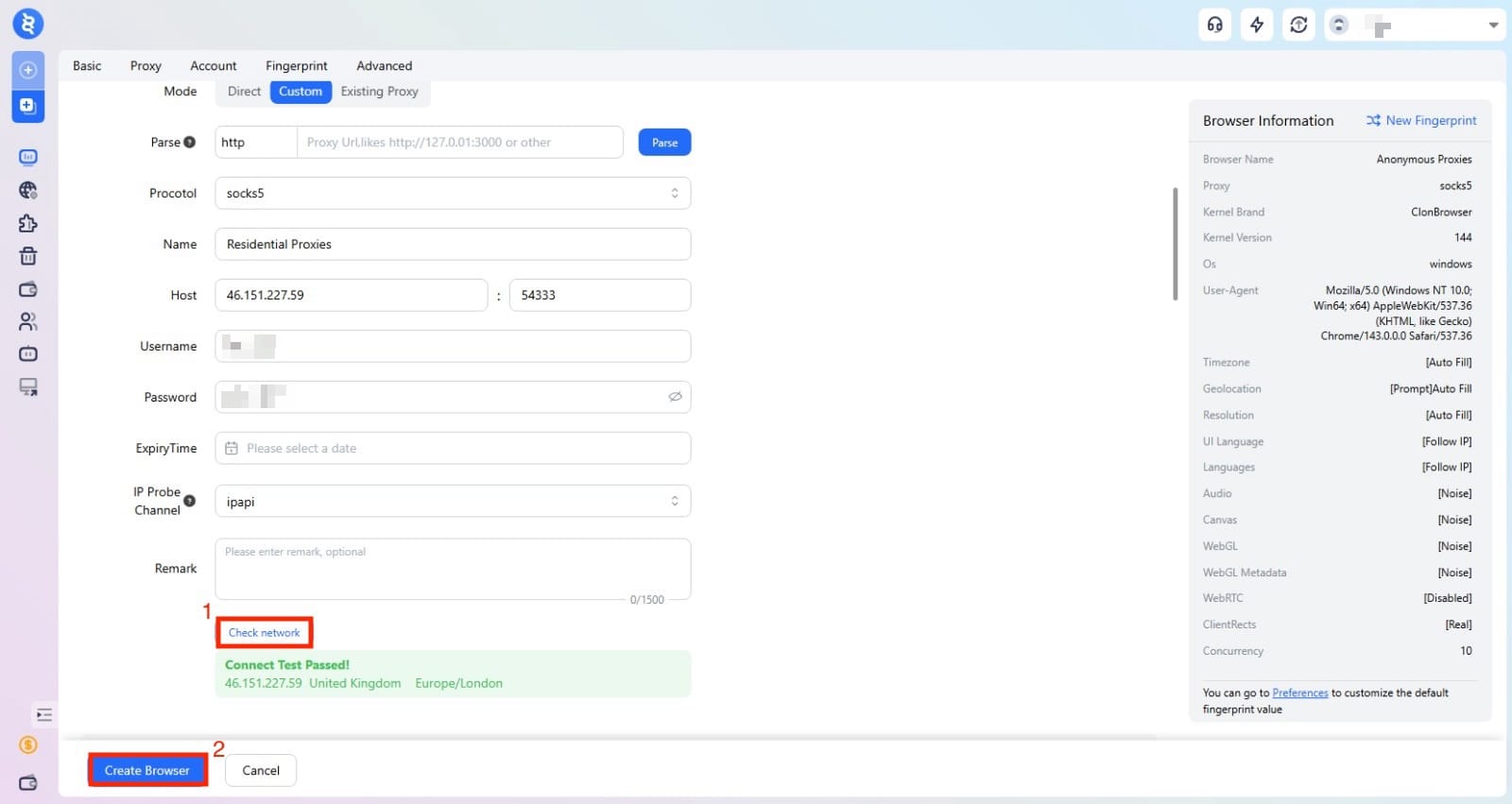Screen dimensions: 1512x804
Task: Switch to the Proxy tab
Action: click(x=146, y=65)
